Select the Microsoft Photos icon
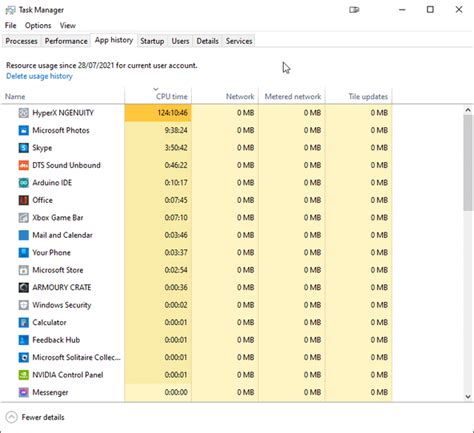This screenshot has height=433, width=474. (x=23, y=130)
